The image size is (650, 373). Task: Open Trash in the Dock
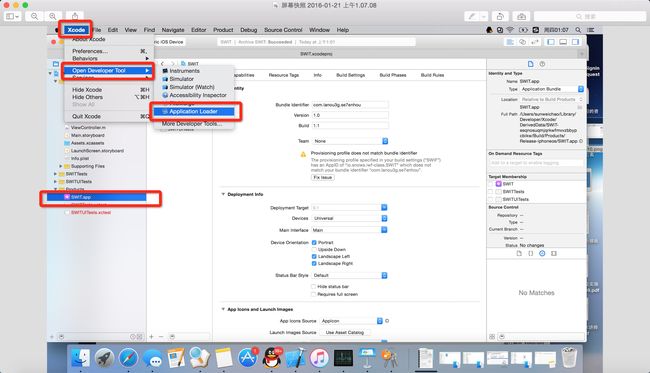(x=569, y=357)
